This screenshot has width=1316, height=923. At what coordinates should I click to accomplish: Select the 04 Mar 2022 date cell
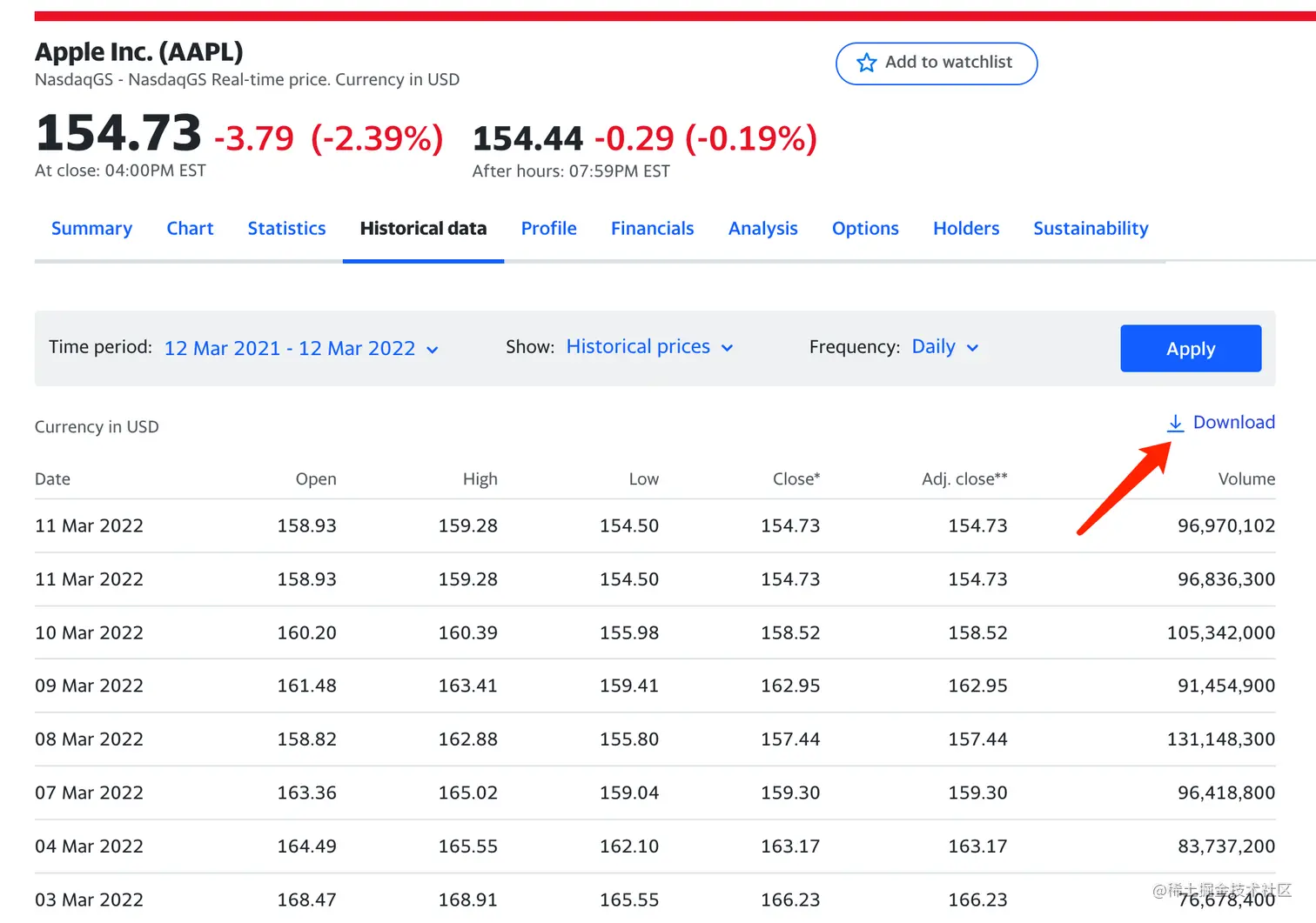89,846
